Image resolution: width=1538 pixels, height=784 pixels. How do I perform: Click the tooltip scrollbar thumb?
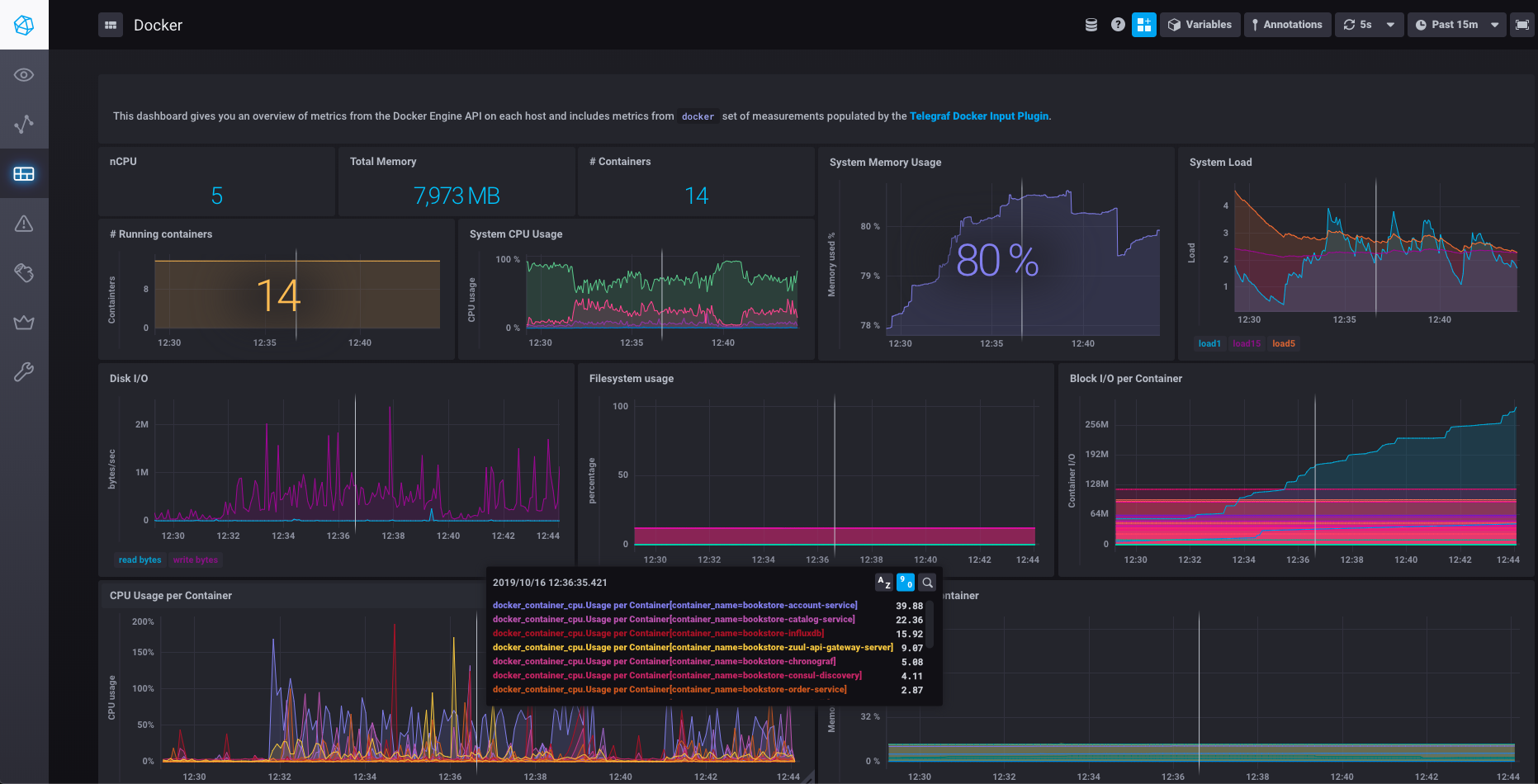coord(930,624)
